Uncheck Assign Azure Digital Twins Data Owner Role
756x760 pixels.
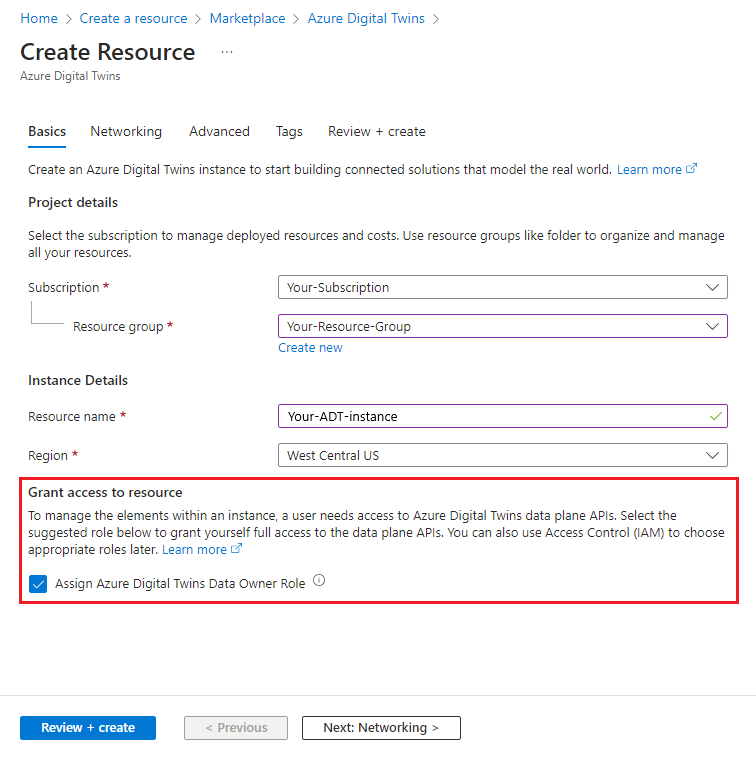pos(38,583)
